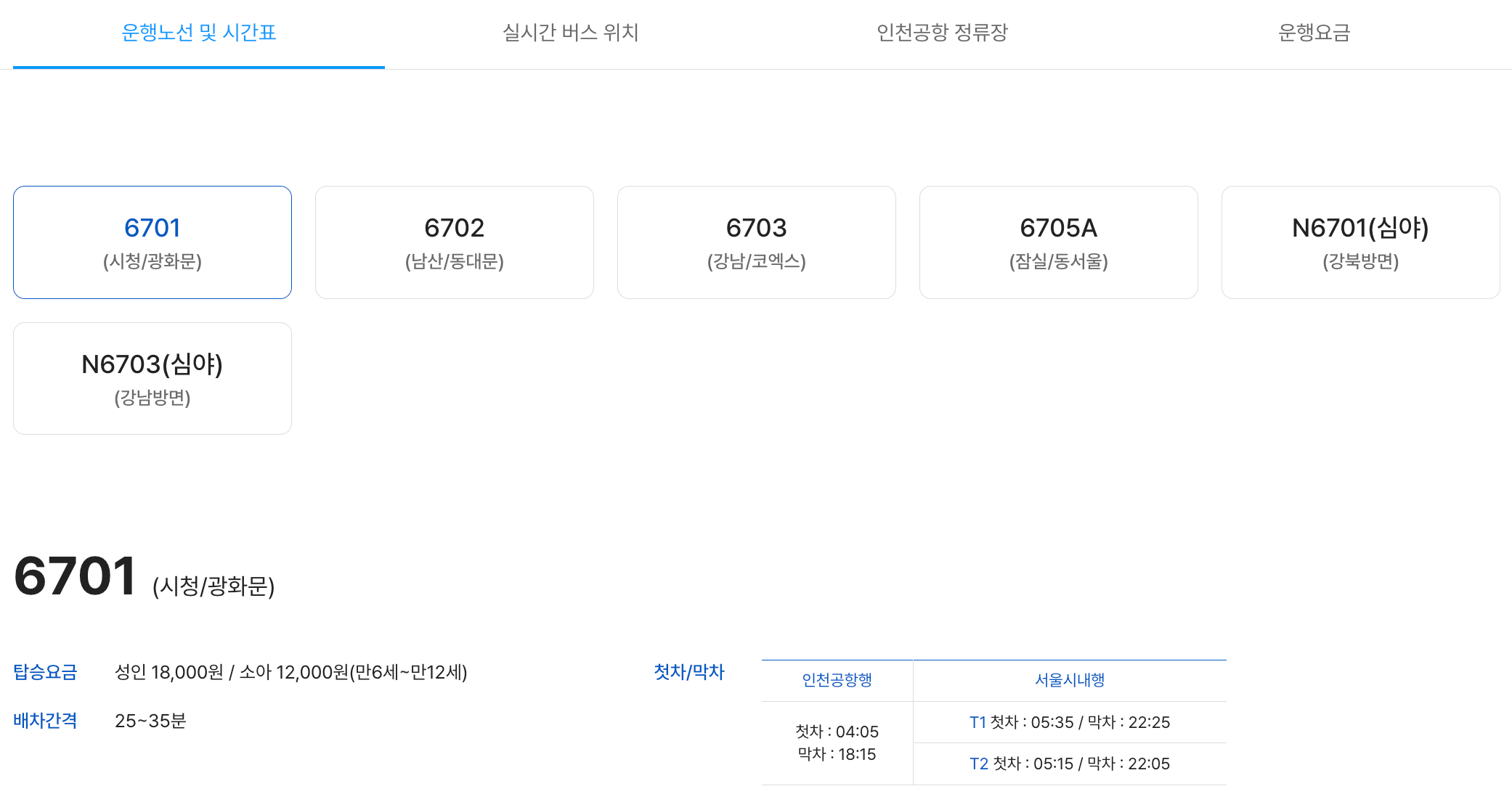
Task: Switch to 운행노선 및 시간표 tab
Action: tap(198, 33)
